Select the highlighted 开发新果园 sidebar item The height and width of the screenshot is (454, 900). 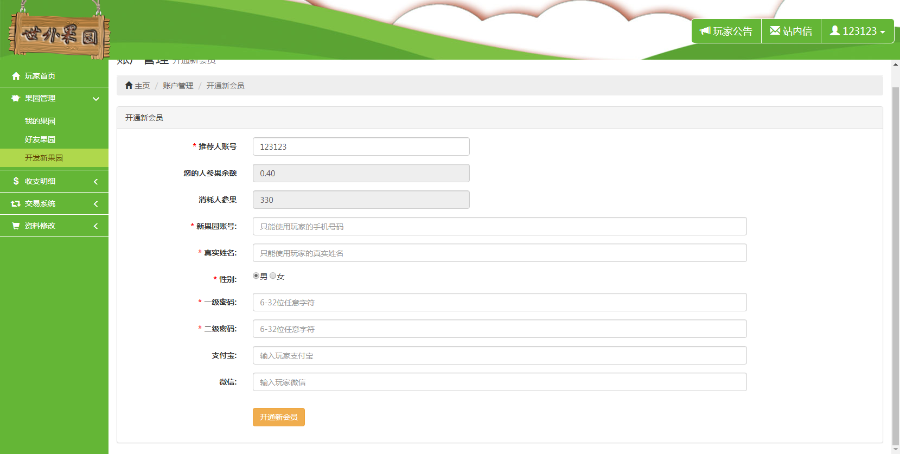tap(54, 158)
